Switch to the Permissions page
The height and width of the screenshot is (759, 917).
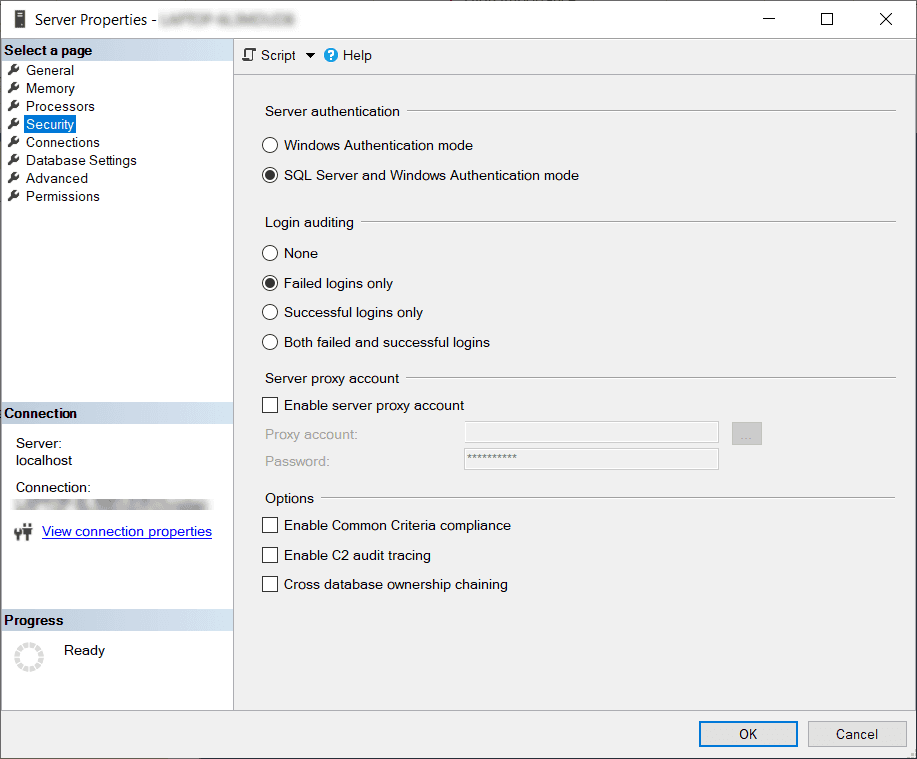point(62,196)
